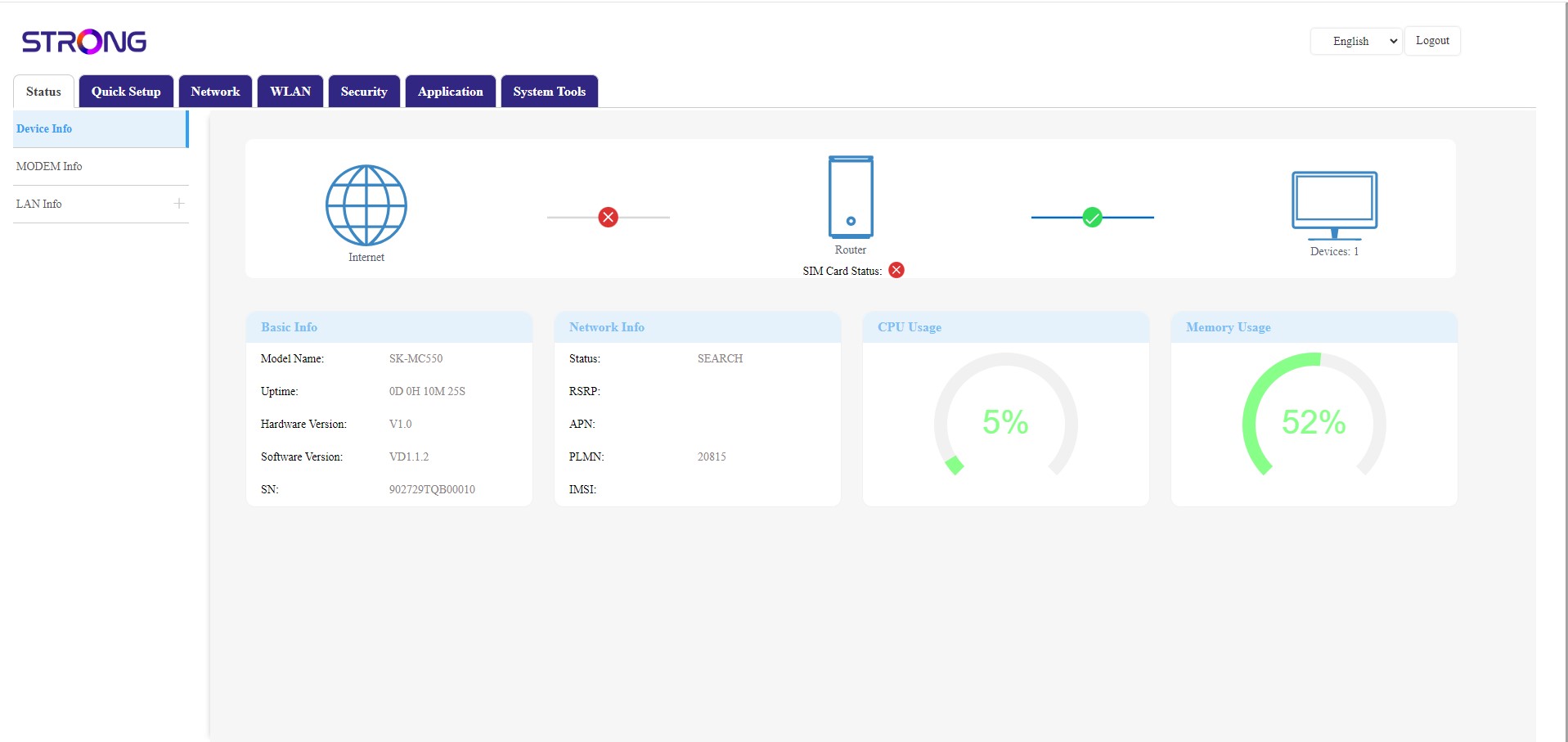Open the System Tools tab
Image resolution: width=1568 pixels, height=742 pixels.
coord(550,92)
